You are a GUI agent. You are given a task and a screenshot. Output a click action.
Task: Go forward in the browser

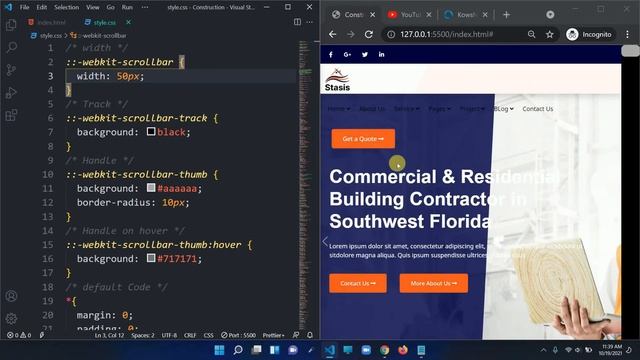coord(351,34)
